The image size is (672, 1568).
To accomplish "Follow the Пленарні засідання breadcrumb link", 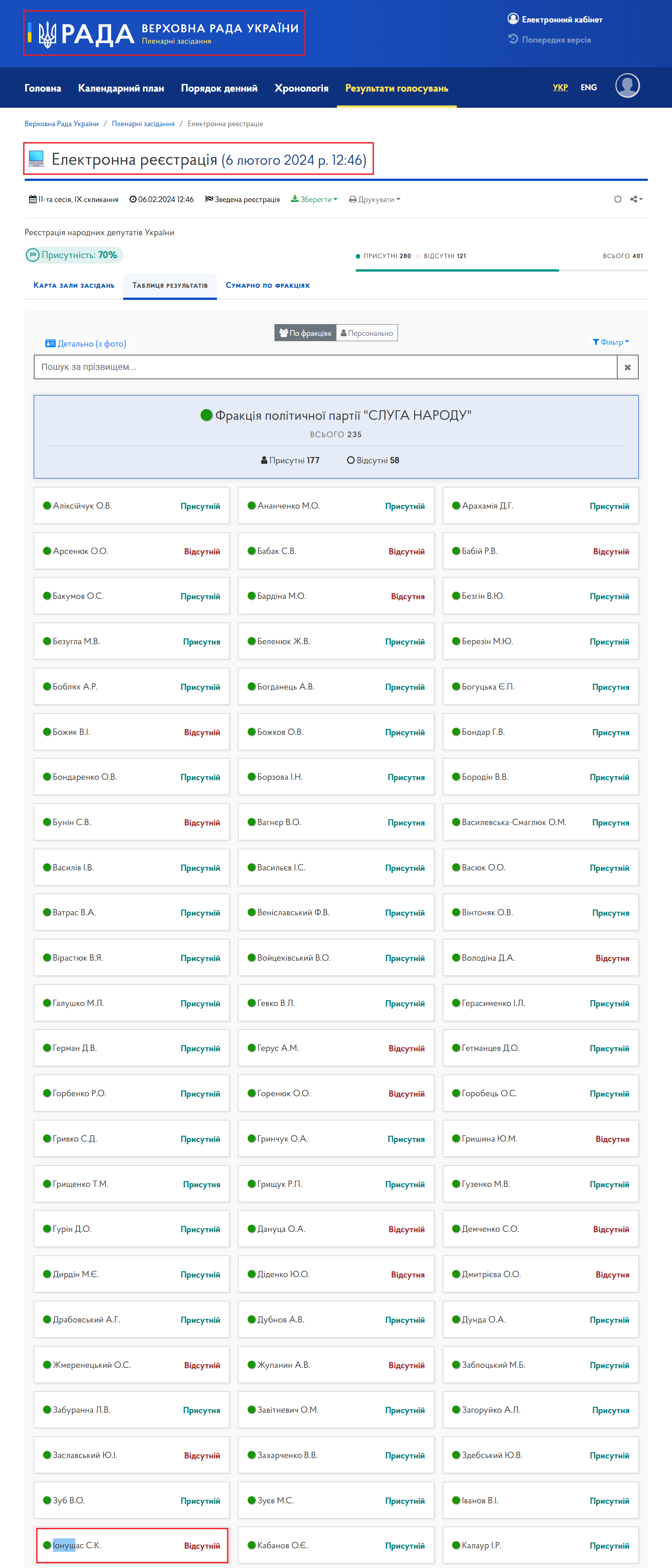I will (x=143, y=123).
